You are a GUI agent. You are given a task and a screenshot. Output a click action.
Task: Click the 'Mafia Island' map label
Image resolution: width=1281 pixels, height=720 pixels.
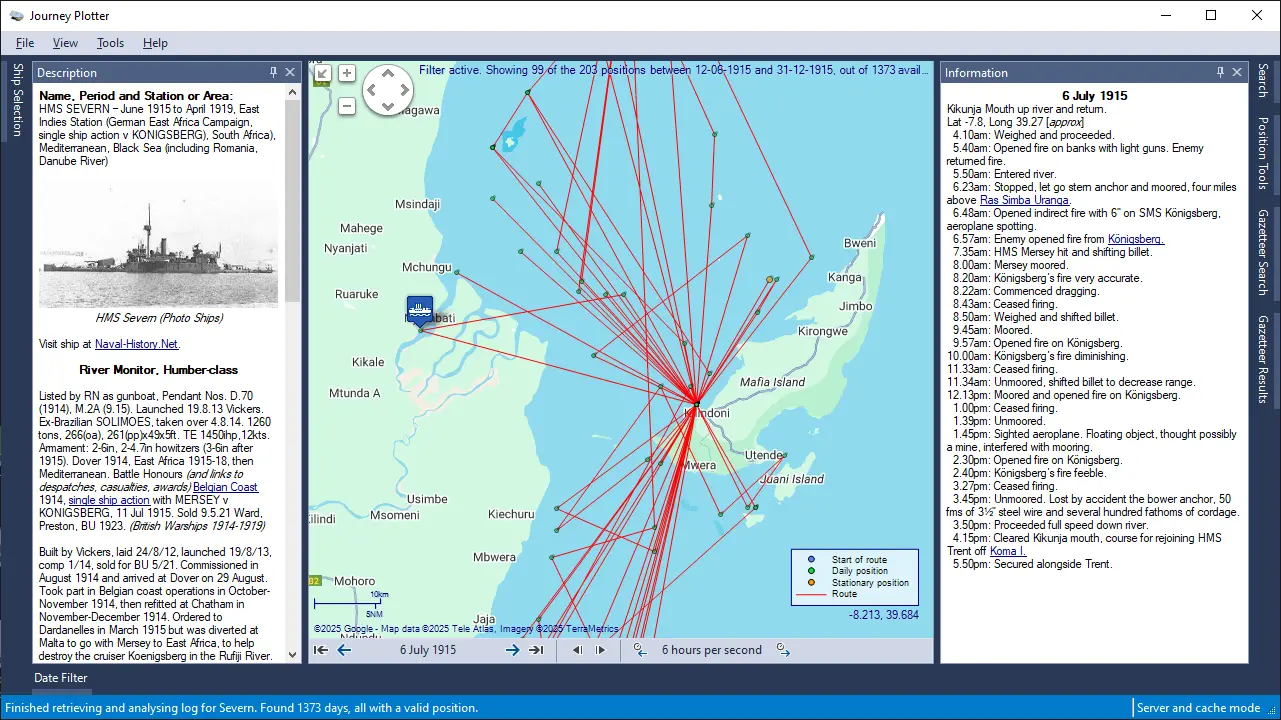tap(772, 382)
